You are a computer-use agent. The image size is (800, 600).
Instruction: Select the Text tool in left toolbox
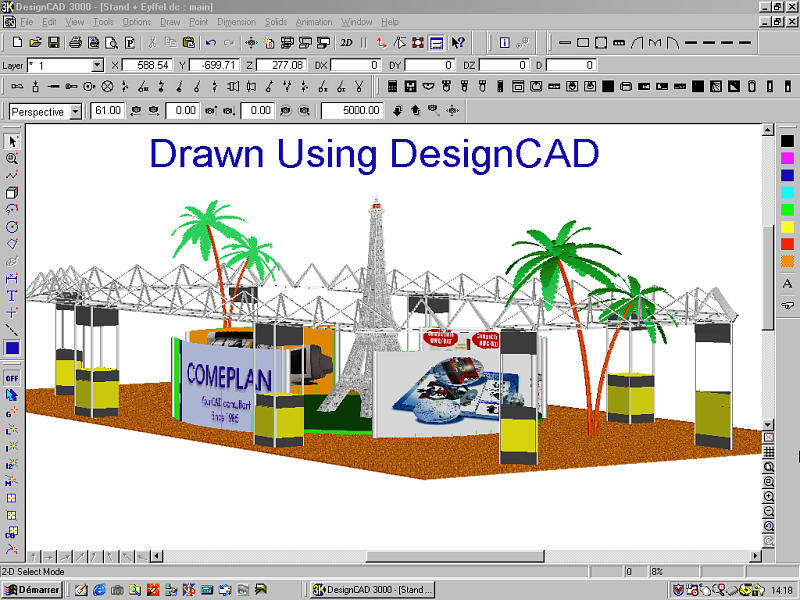coord(12,295)
